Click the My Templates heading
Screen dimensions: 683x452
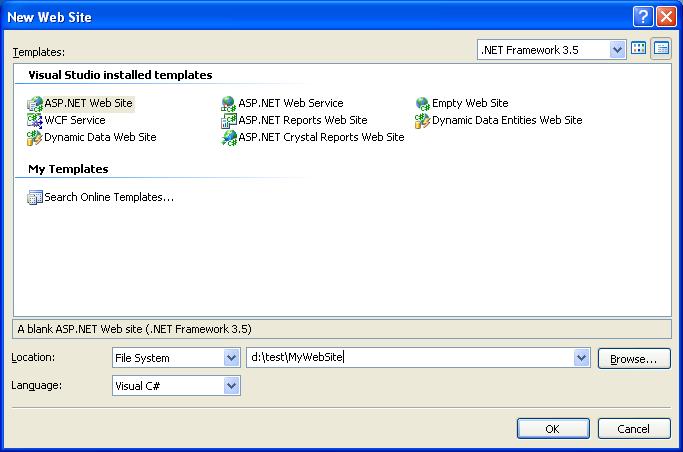[68, 169]
